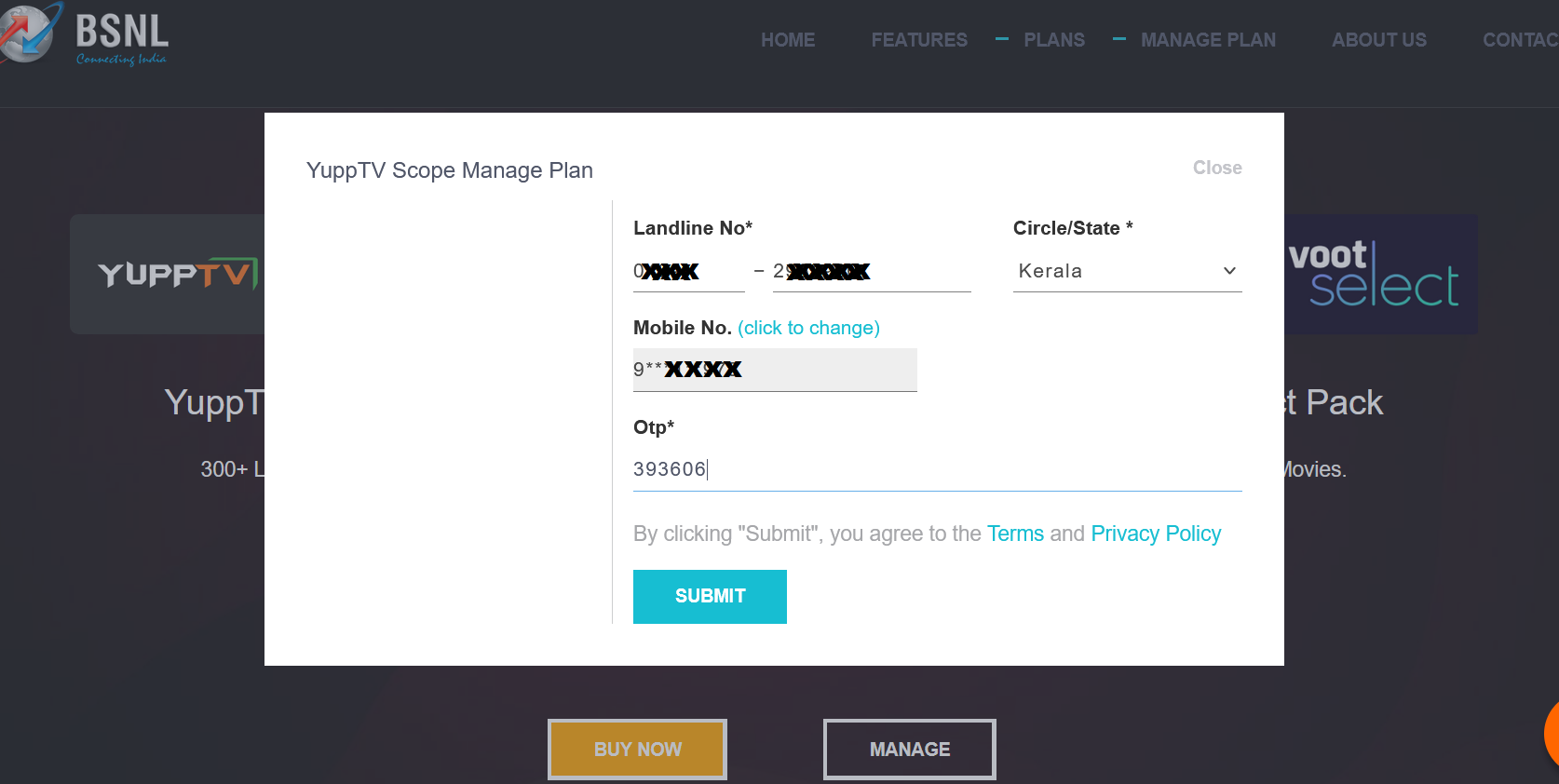Click the masked Mobile No. field
Image resolution: width=1559 pixels, height=784 pixels.
click(775, 370)
